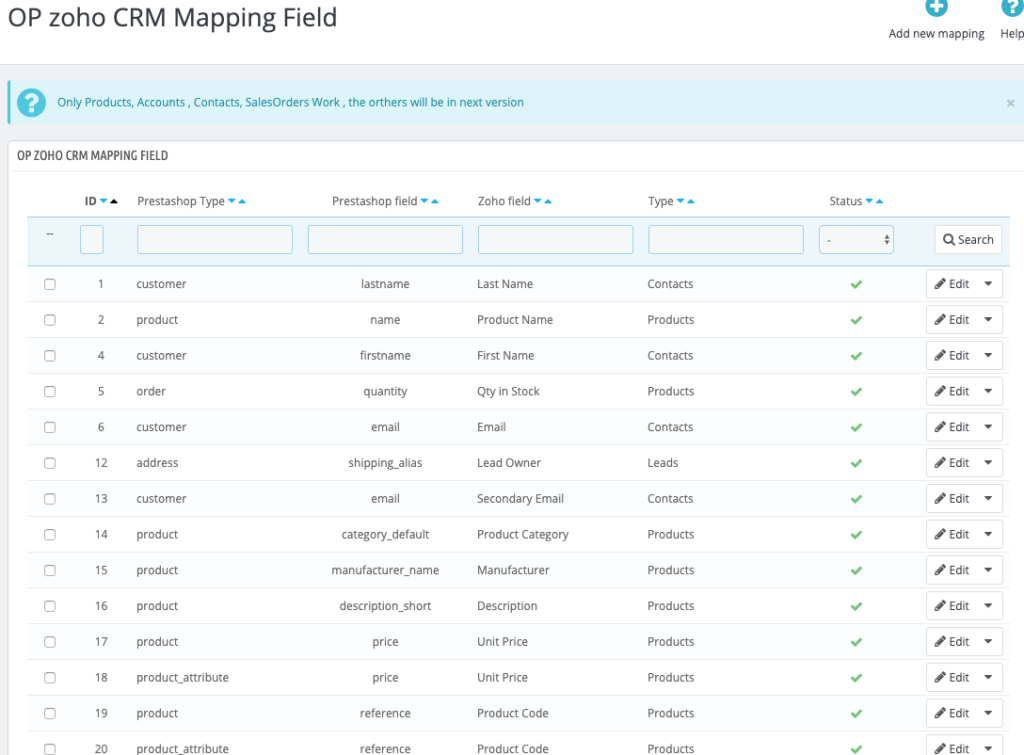This screenshot has height=755, width=1024.
Task: Focus the Prestashop field filter input
Action: tap(385, 240)
